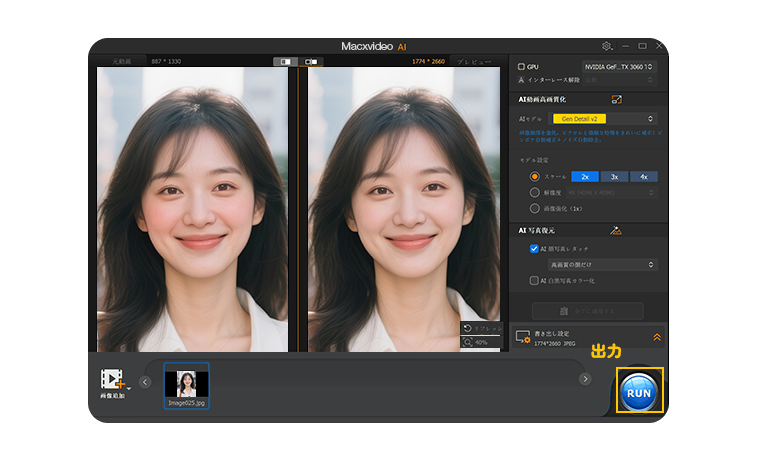Switch to overlay compare view
This screenshot has width=757, height=462.
pyautogui.click(x=311, y=62)
